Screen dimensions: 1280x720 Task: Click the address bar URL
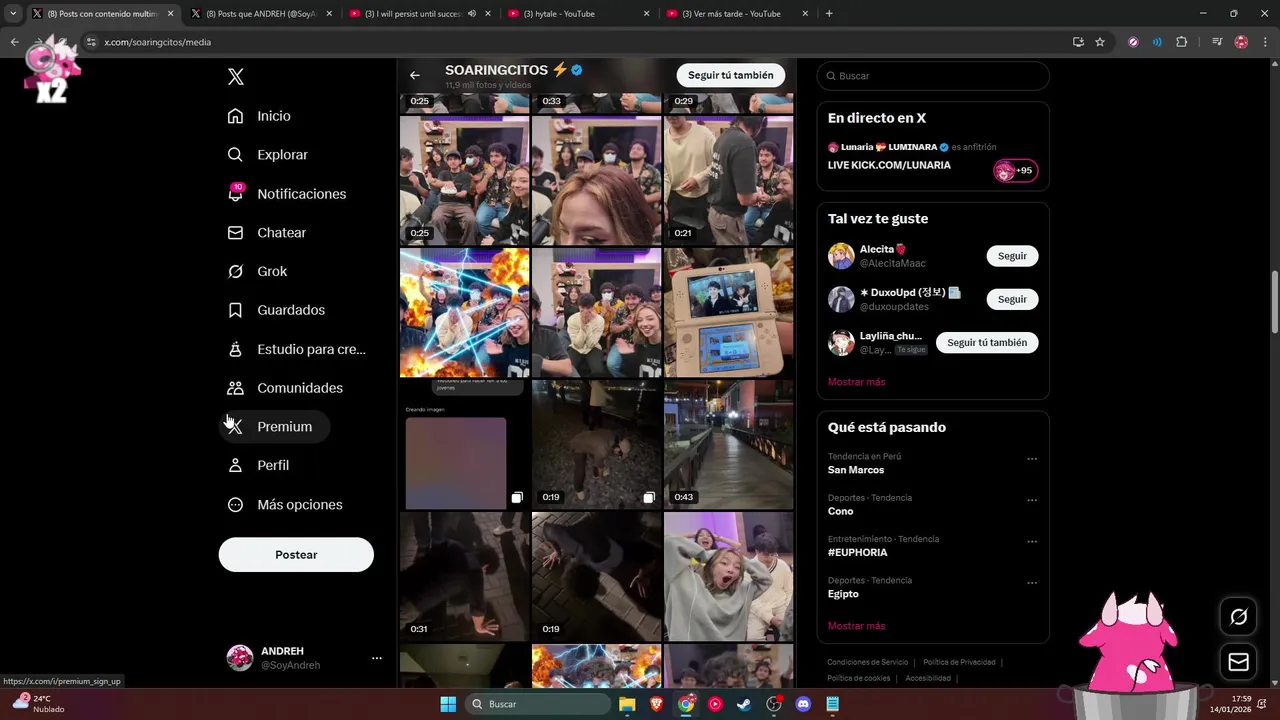click(157, 42)
